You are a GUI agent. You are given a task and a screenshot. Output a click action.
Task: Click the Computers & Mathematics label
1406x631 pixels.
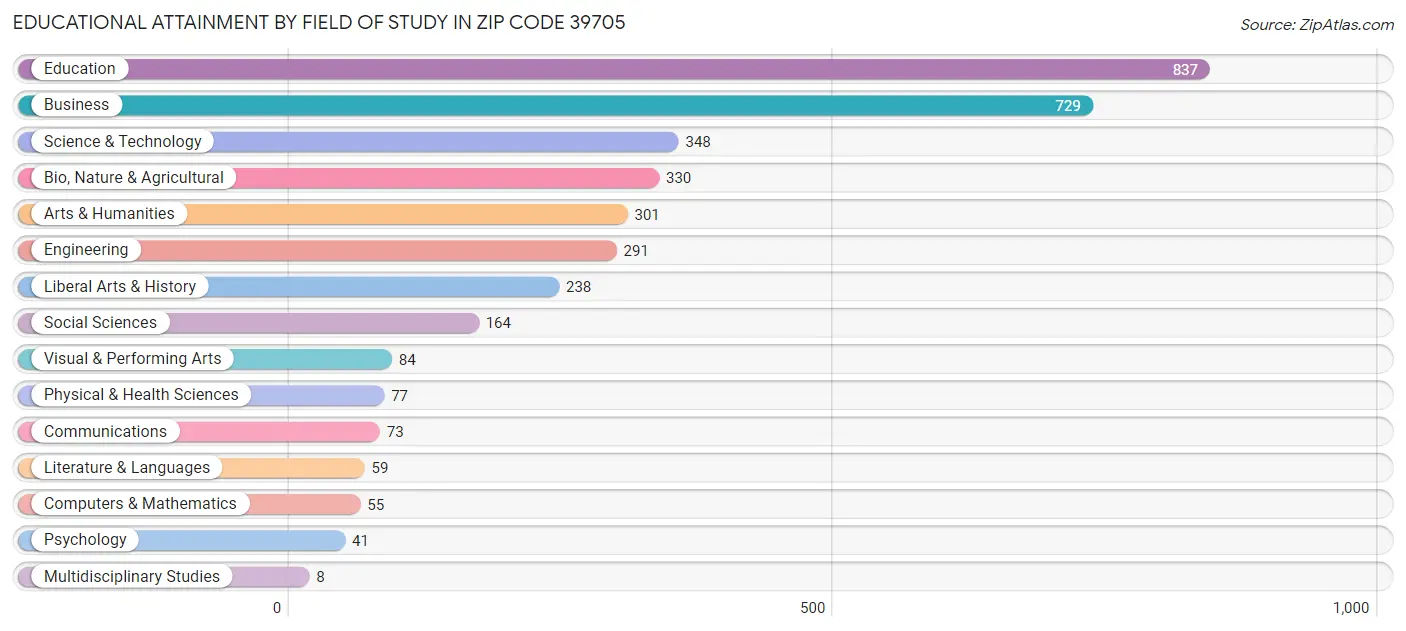140,504
